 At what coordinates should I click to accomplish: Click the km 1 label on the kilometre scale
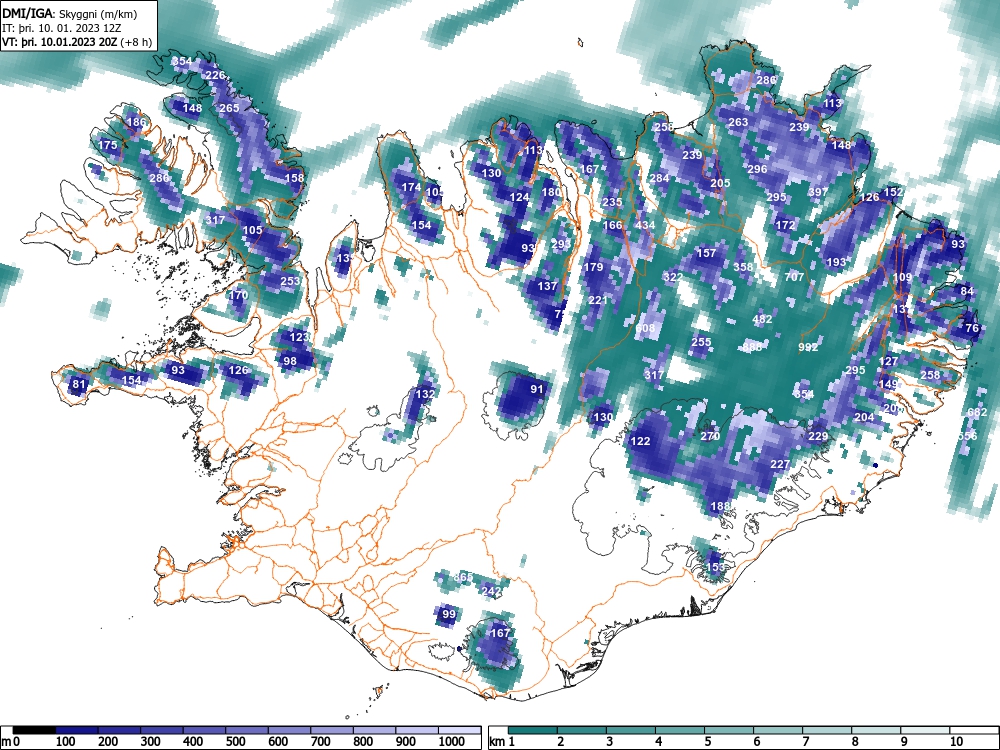(x=503, y=742)
